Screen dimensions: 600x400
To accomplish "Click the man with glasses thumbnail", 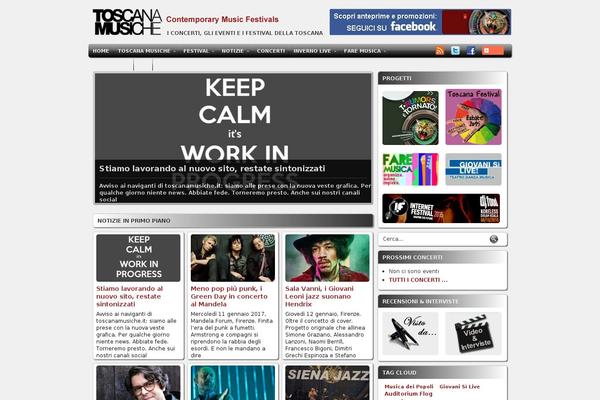I will pyautogui.click(x=138, y=383).
